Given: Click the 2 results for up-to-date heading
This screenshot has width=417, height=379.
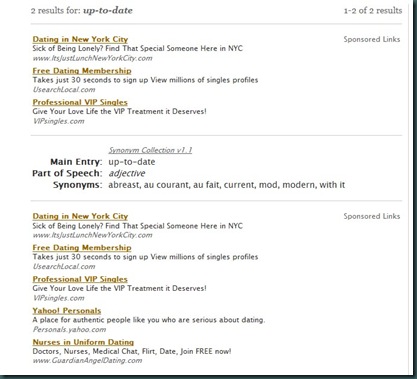Looking at the screenshot, I should coord(82,11).
